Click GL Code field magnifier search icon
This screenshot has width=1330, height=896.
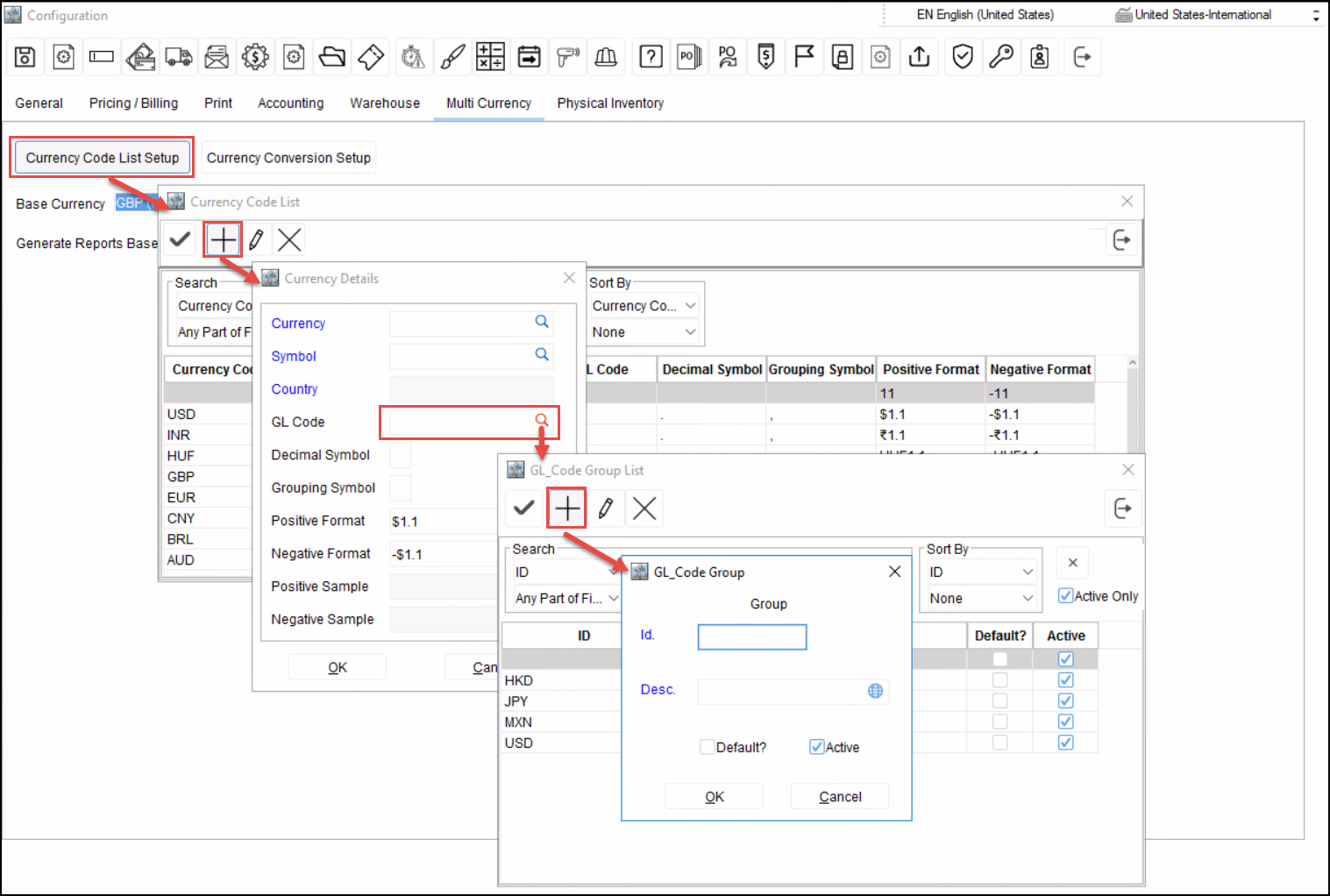point(542,421)
